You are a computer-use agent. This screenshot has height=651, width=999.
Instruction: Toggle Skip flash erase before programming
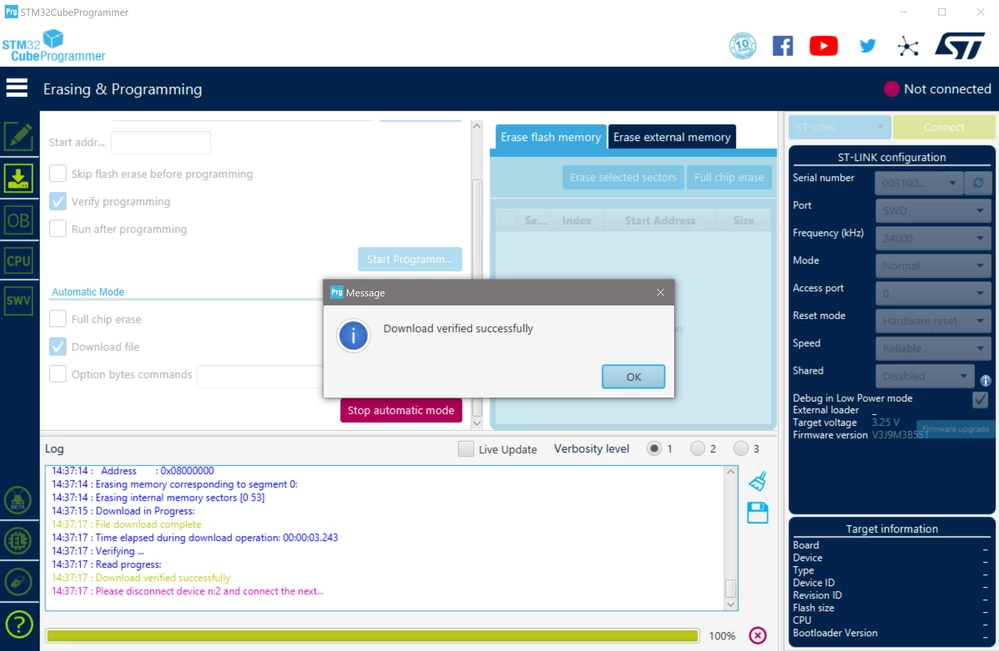(58, 173)
